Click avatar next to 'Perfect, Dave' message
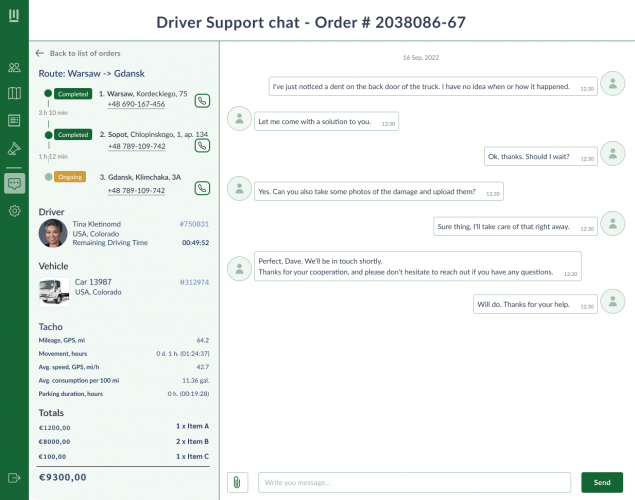Viewport: 635px width, 500px height. pyautogui.click(x=239, y=269)
